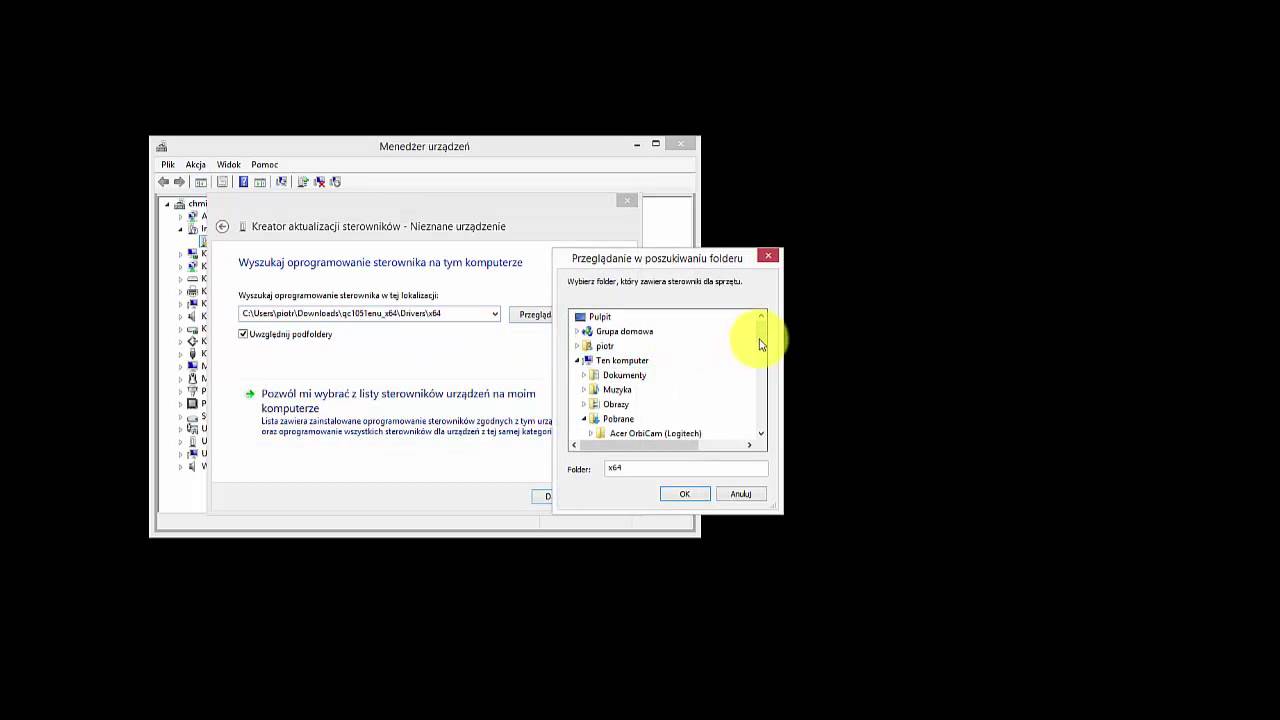Expand the Grupa domowa node

577,331
